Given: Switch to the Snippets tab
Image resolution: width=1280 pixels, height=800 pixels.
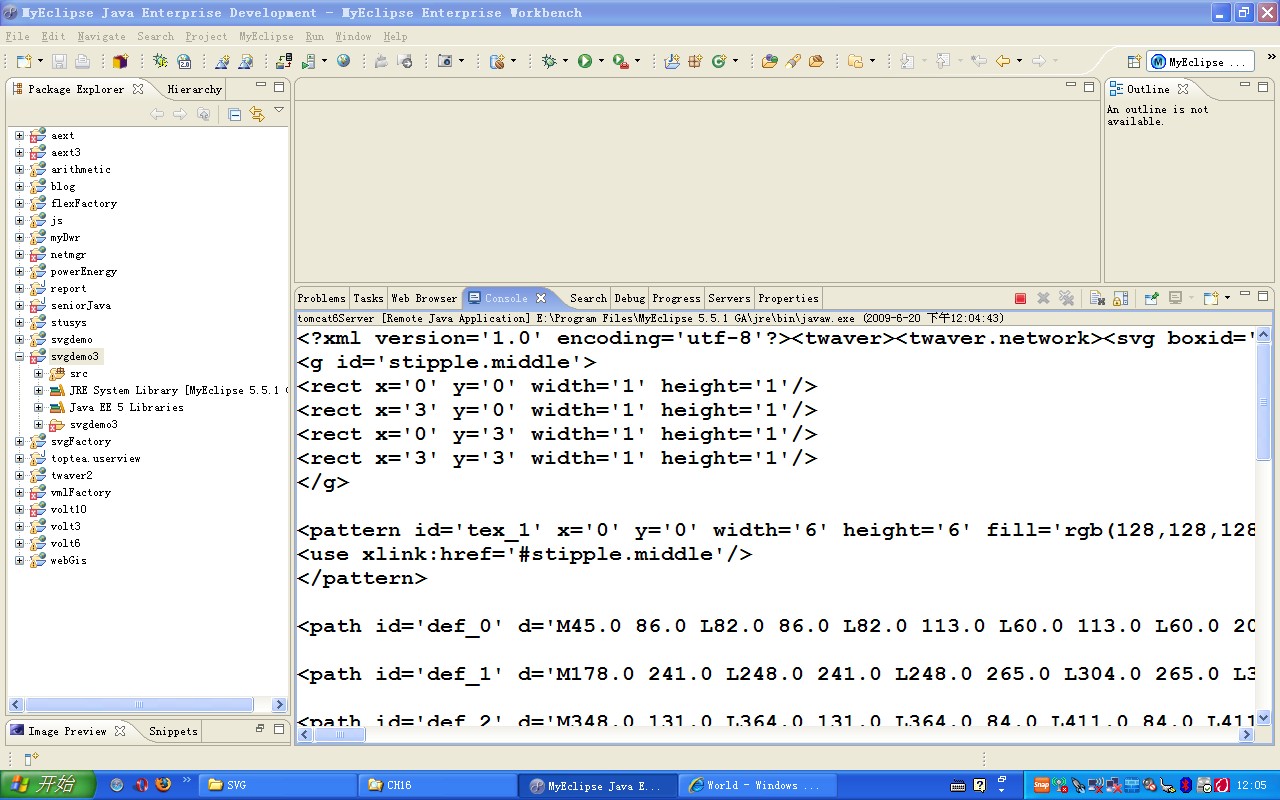Looking at the screenshot, I should coord(173,731).
